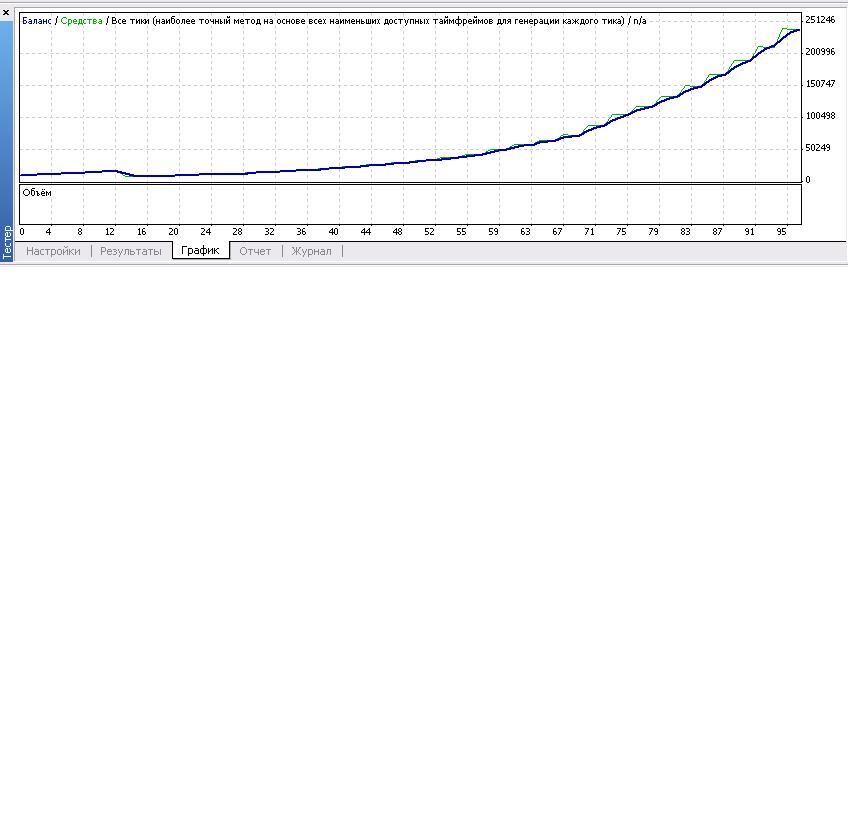Open the Настройки tab
Viewport: 848px width, 828px height.
click(53, 251)
